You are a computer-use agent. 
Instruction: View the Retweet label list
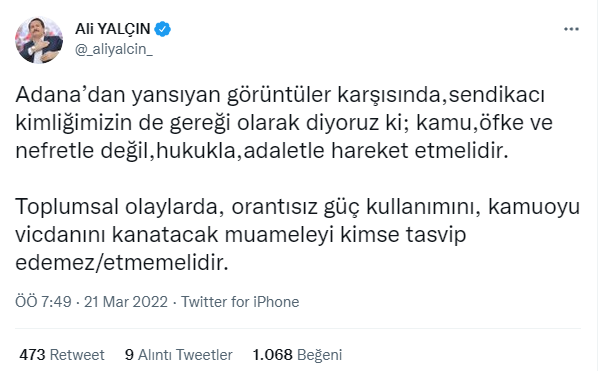click(77, 355)
